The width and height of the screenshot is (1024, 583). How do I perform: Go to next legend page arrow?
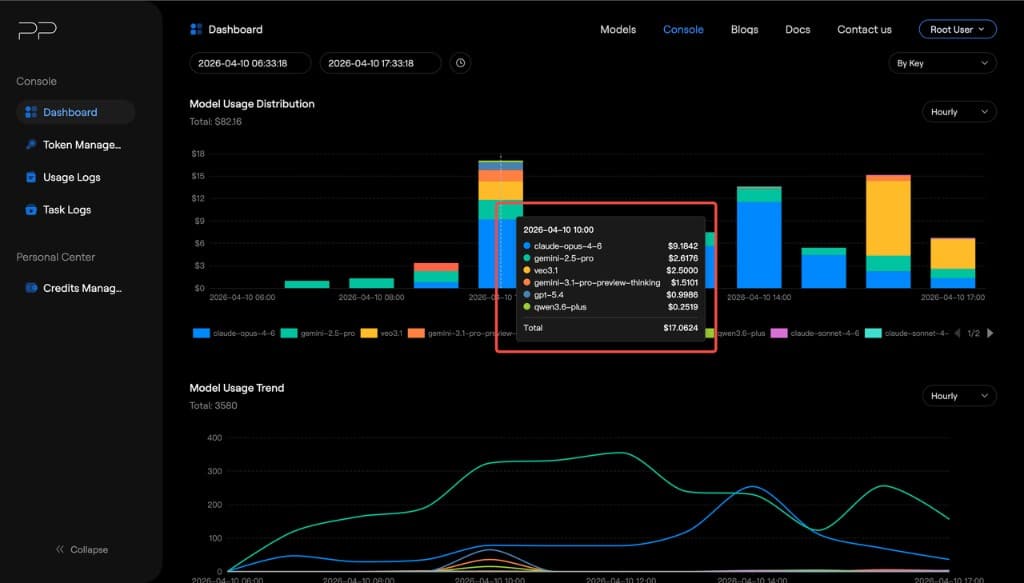(x=990, y=333)
